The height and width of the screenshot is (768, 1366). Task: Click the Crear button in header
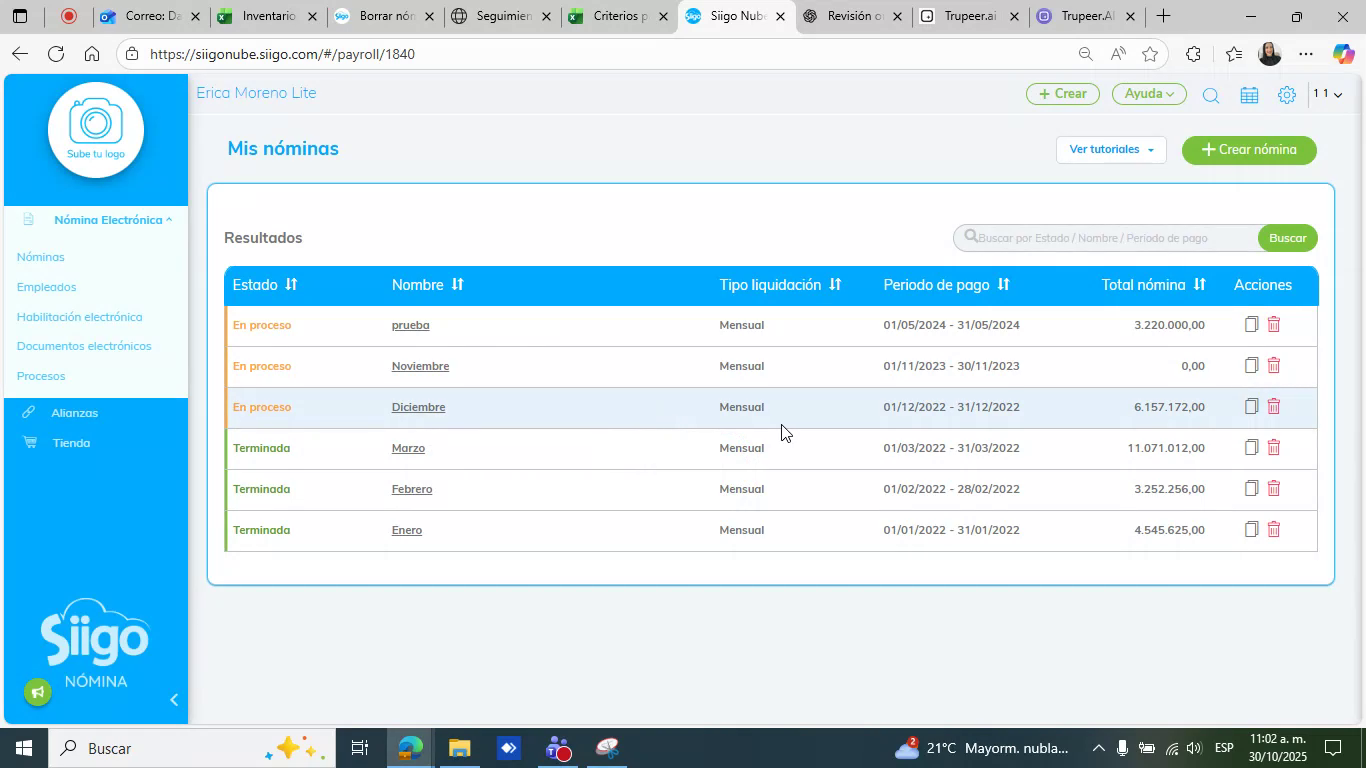point(1063,94)
